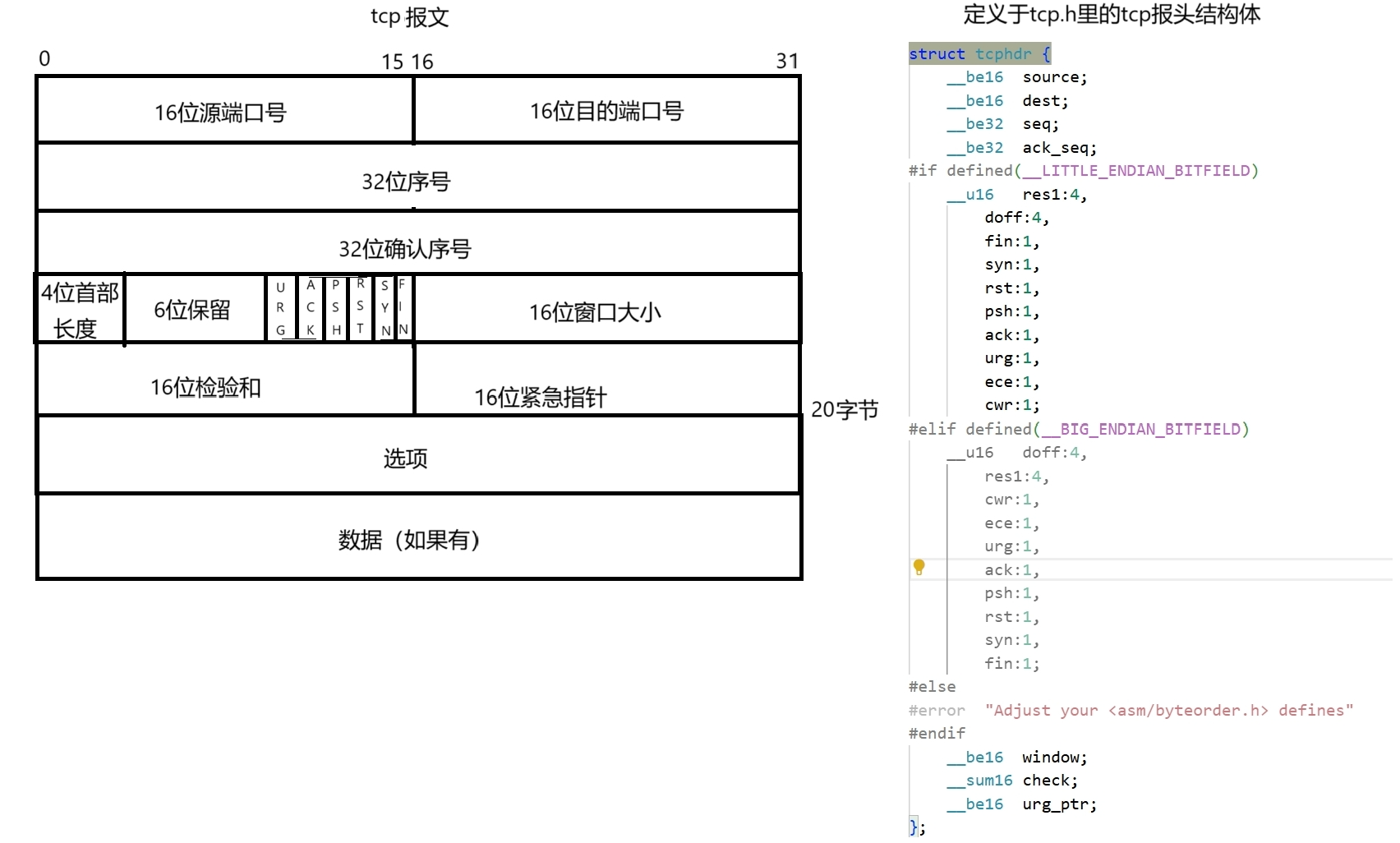Click the '__u16 res1:4,' little-endian line
The image size is (1400, 843).
point(1017,195)
